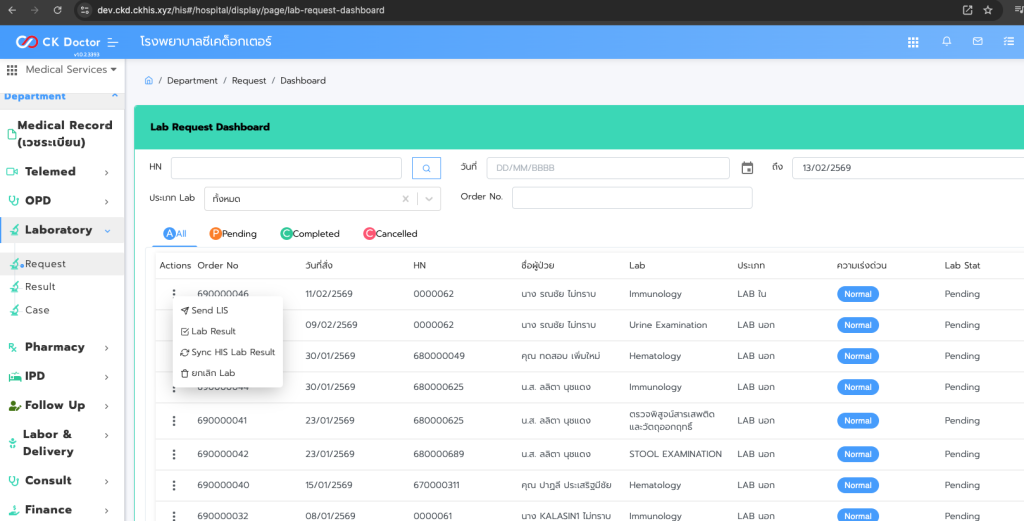The width and height of the screenshot is (1024, 521).
Task: Switch to the Completed tab
Action: 310,234
